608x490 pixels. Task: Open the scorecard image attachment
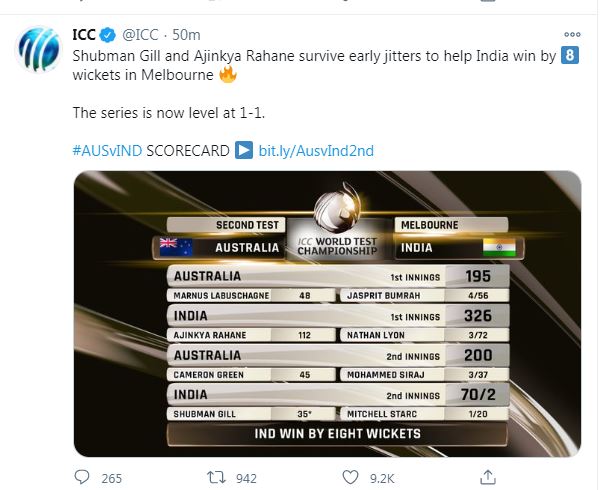327,314
